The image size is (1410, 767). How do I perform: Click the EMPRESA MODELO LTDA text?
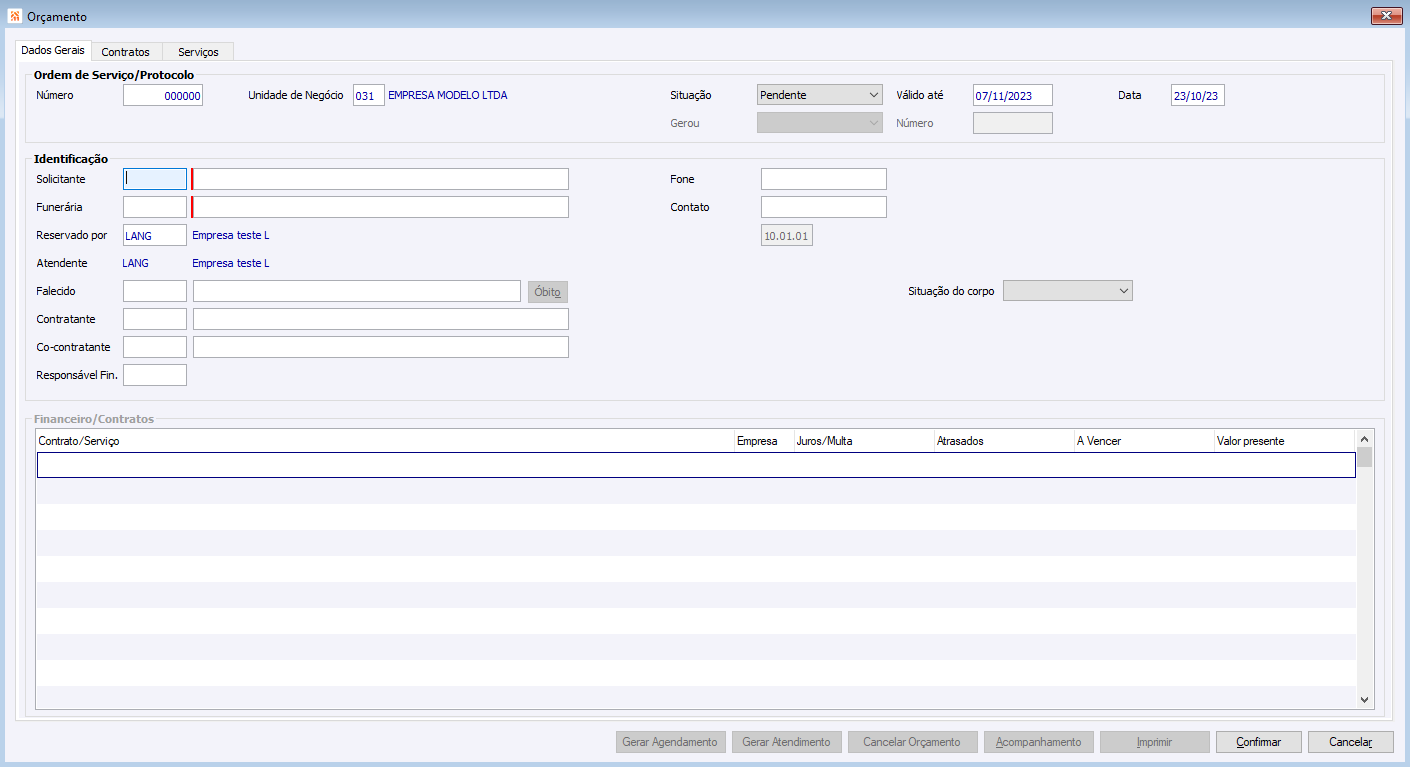(448, 96)
